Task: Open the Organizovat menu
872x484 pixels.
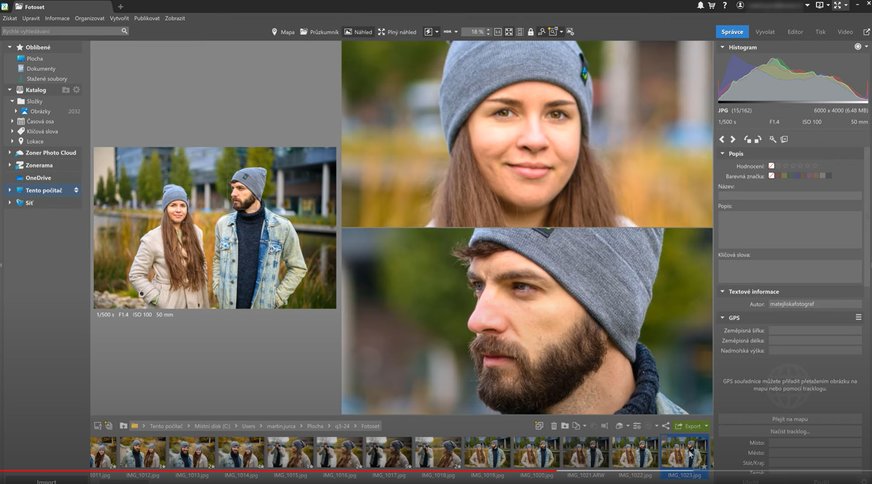Action: click(89, 18)
